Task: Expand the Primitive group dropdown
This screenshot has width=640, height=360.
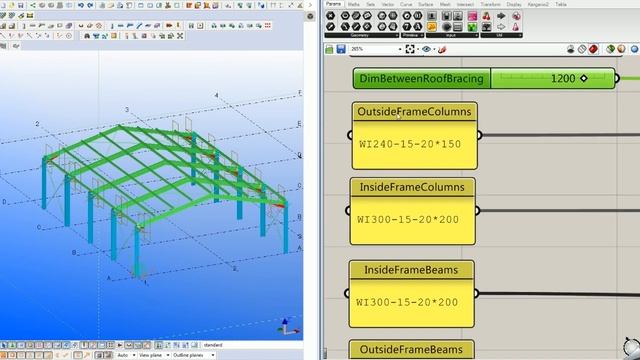Action: pos(422,36)
